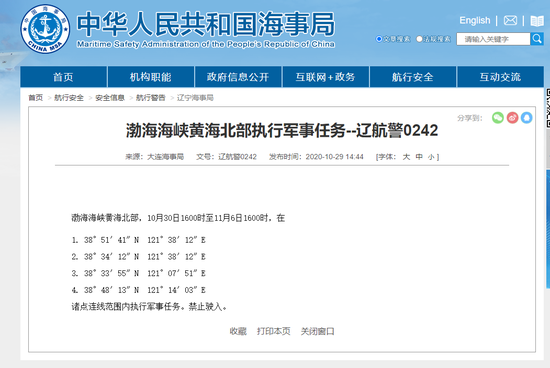This screenshot has height=368, width=550.
Task: Share the notice via the red Weibo icon
Action: click(x=512, y=118)
